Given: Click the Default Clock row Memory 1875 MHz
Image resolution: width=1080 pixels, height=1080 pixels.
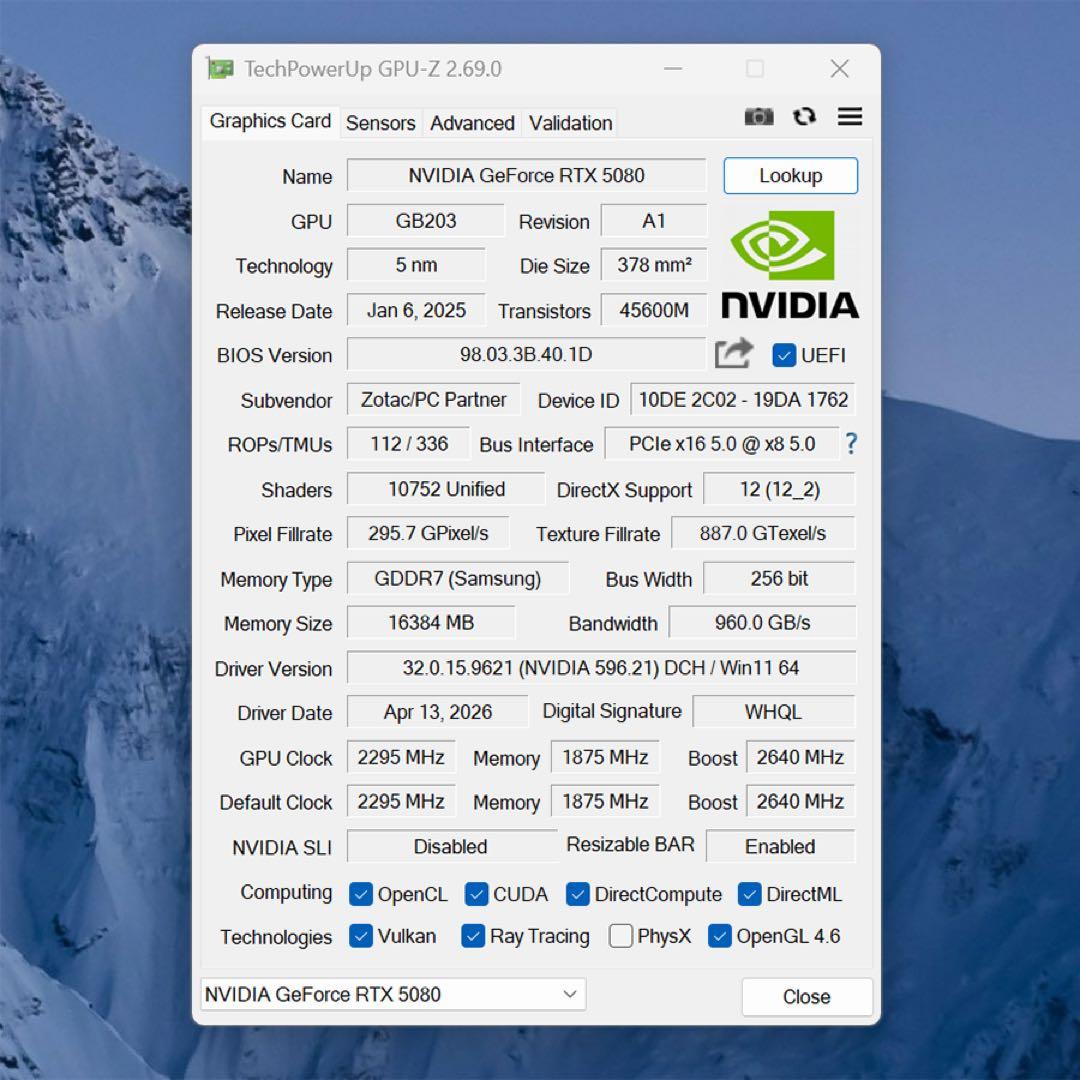Looking at the screenshot, I should click(x=605, y=801).
